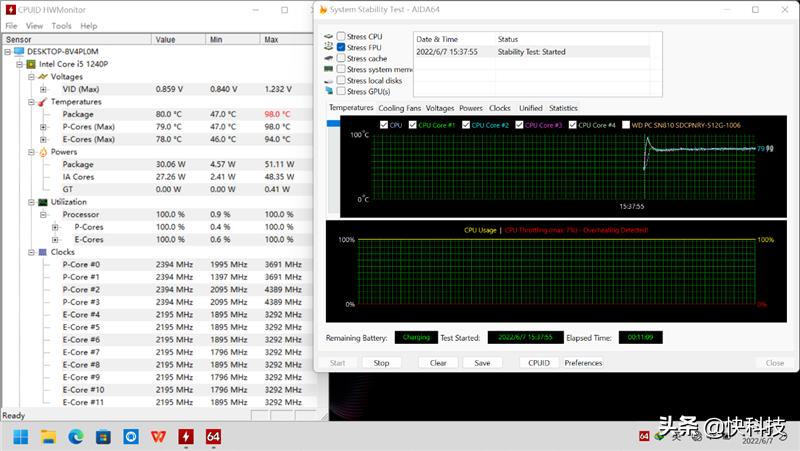Click AIDA64 flame icon in title bar

(x=323, y=10)
